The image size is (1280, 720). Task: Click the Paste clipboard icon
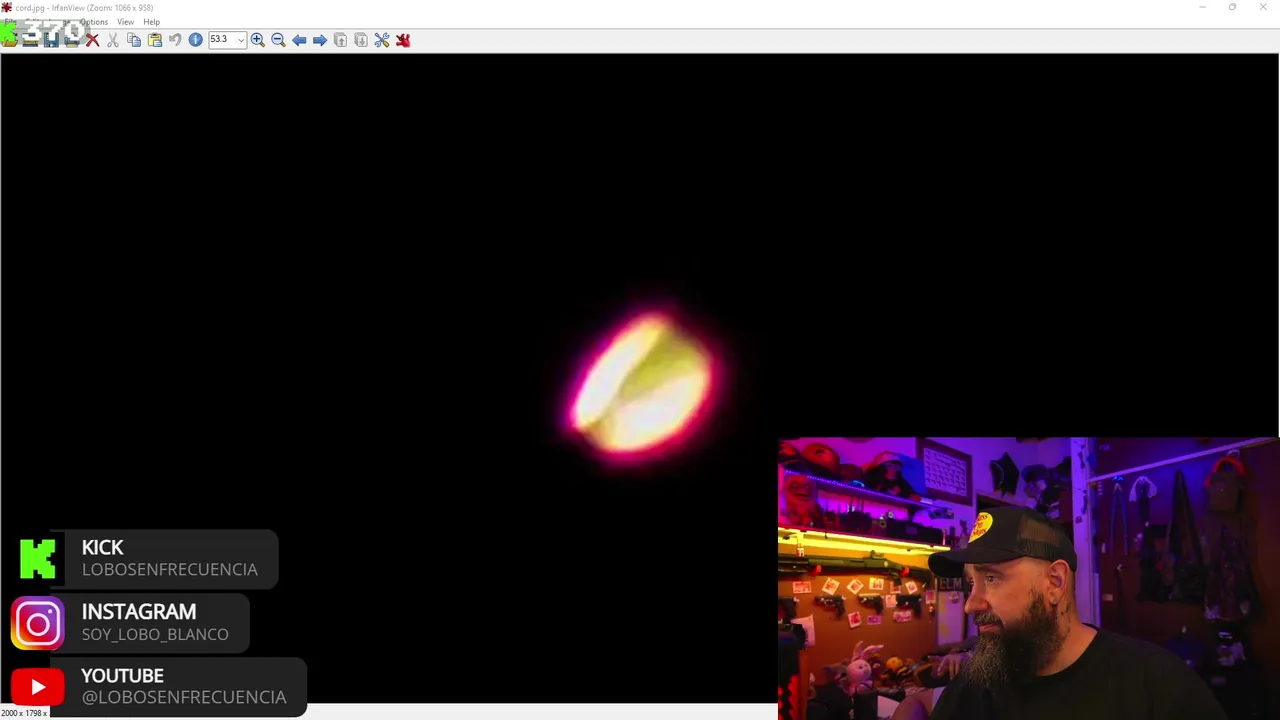point(155,40)
